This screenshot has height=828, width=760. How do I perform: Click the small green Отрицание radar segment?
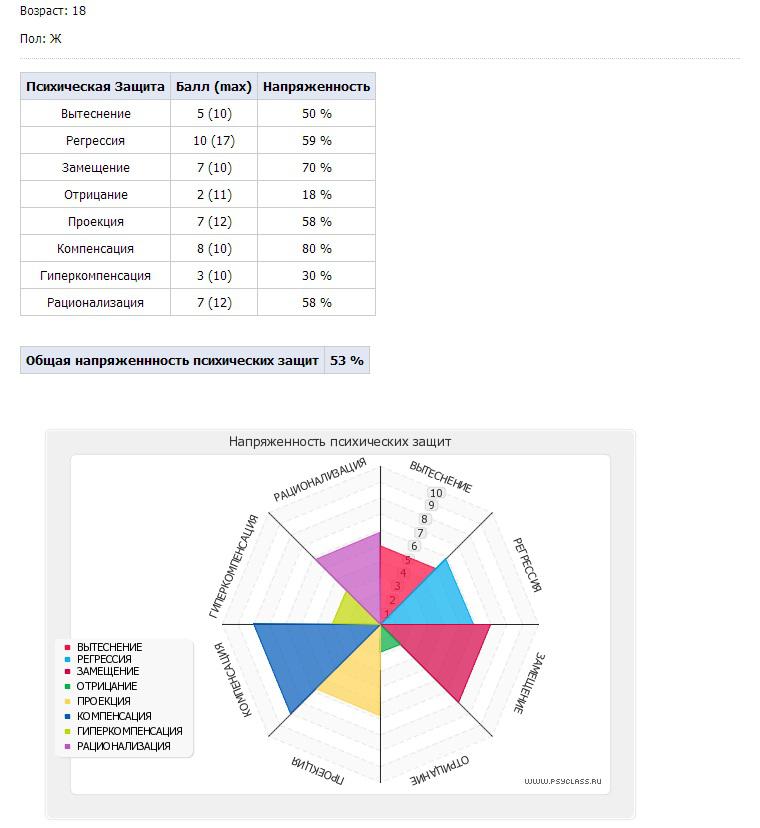(x=389, y=638)
